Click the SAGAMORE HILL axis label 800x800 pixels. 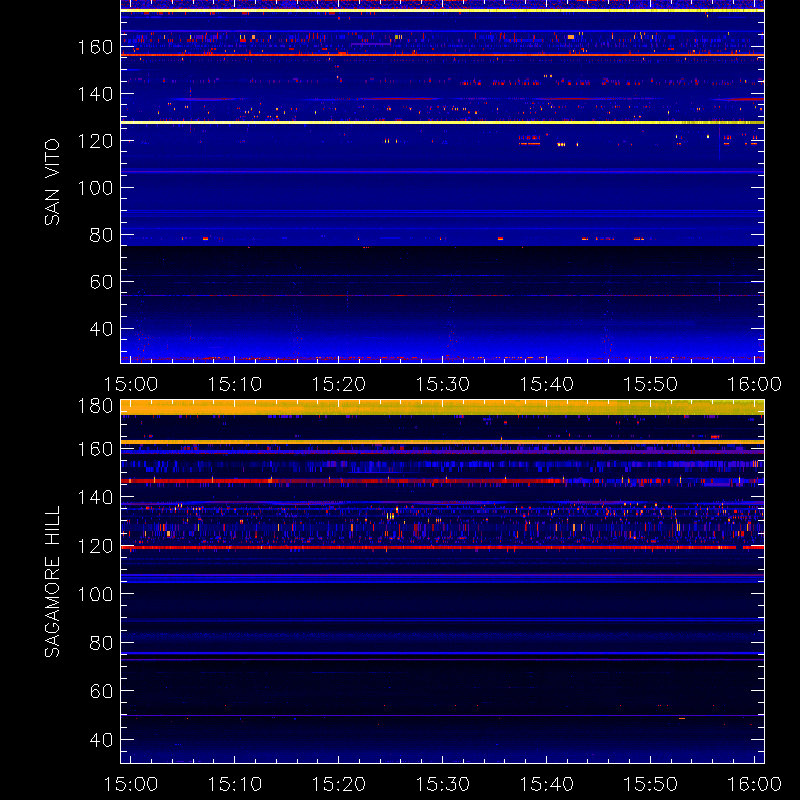(52, 582)
